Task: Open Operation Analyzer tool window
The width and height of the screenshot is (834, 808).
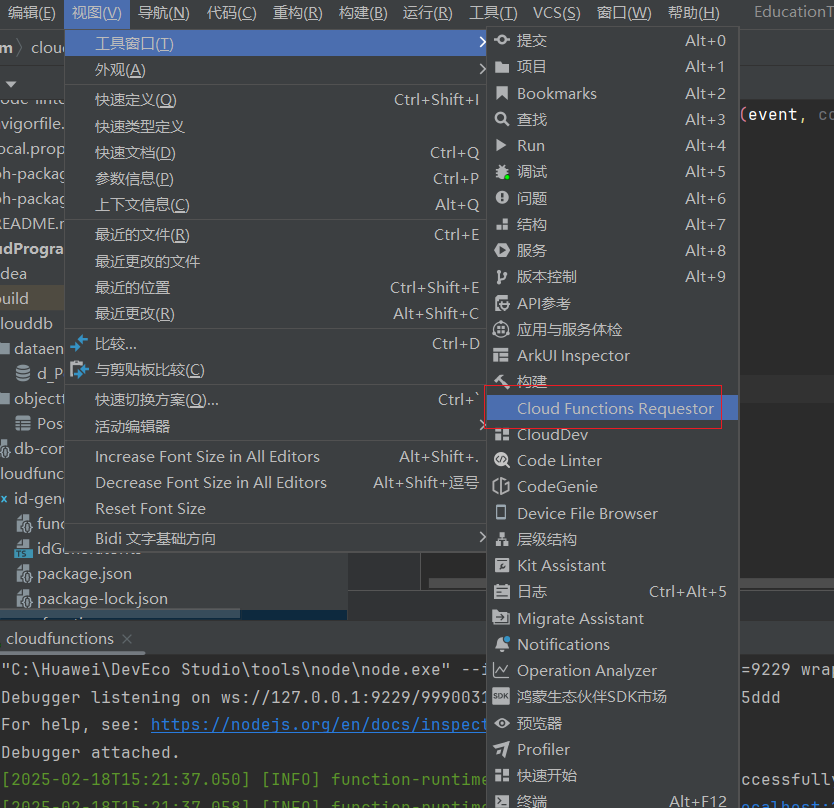Action: pyautogui.click(x=612, y=671)
